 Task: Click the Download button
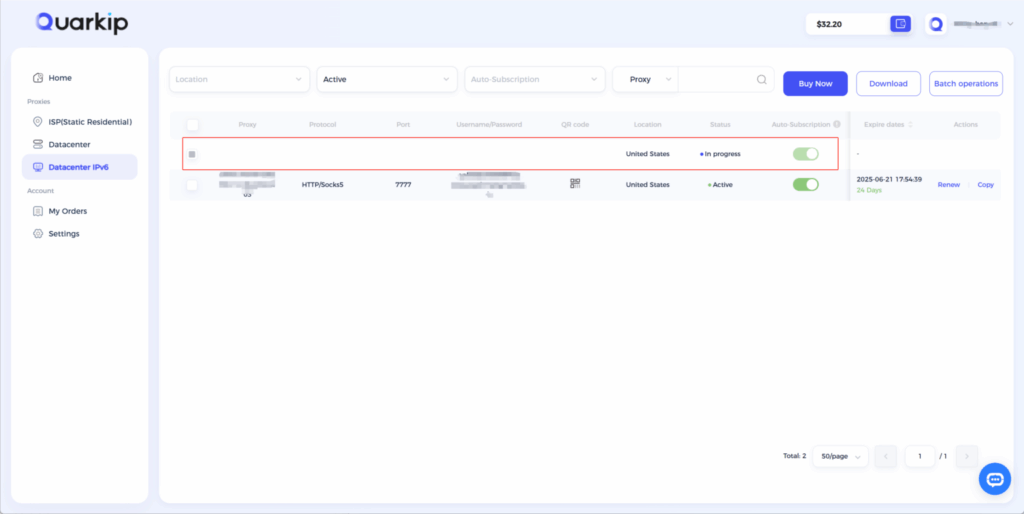(x=888, y=84)
